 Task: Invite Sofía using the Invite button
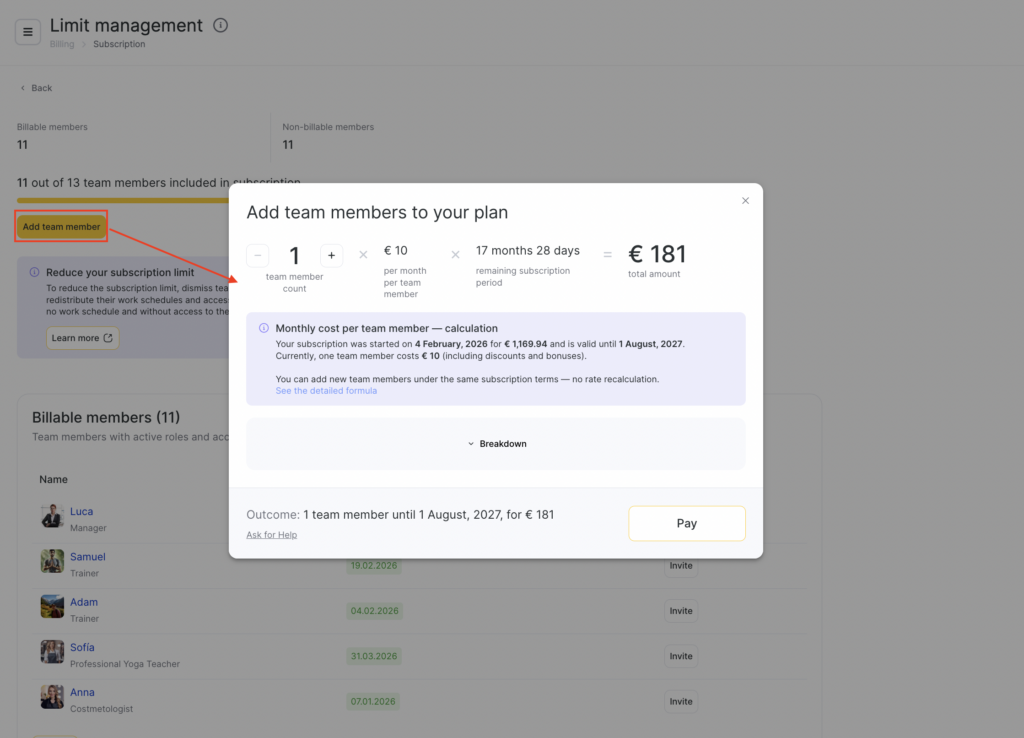680,656
